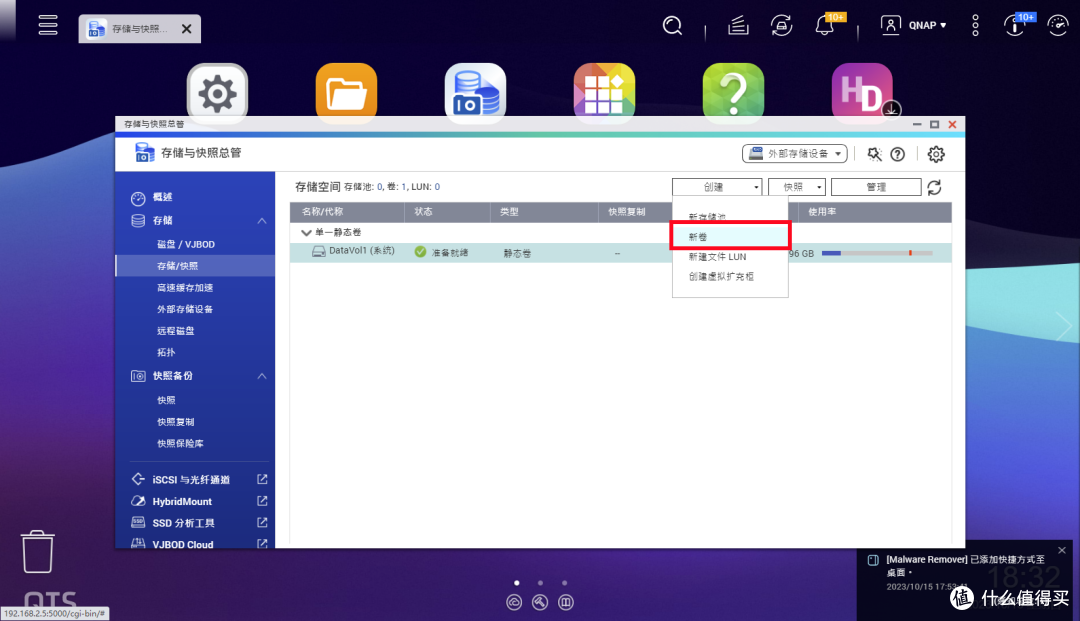The height and width of the screenshot is (621, 1080).
Task: Select the first create menu entry above 新卷
Action: coord(730,217)
